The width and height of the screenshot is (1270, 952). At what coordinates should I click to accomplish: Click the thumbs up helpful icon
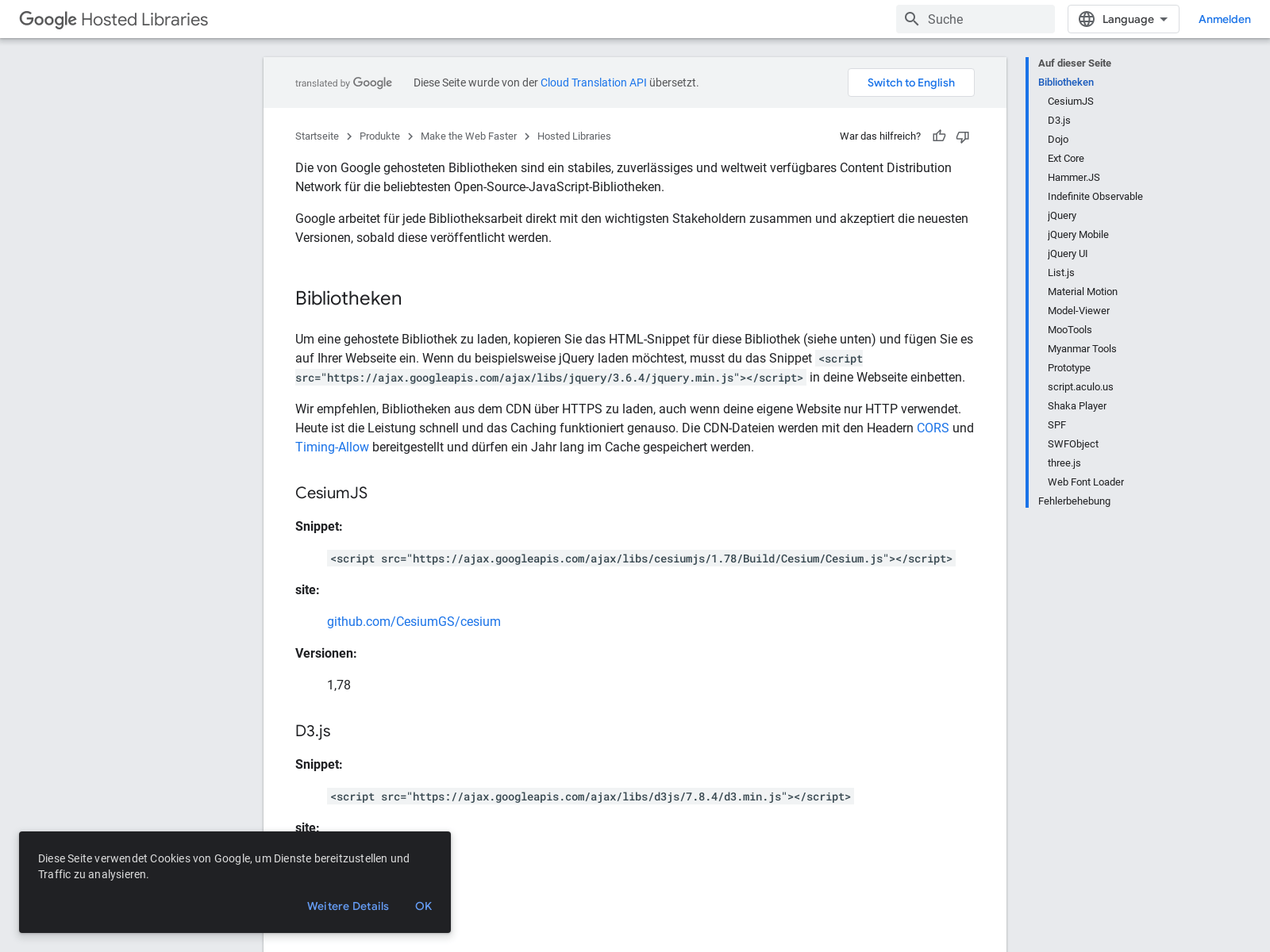click(939, 136)
